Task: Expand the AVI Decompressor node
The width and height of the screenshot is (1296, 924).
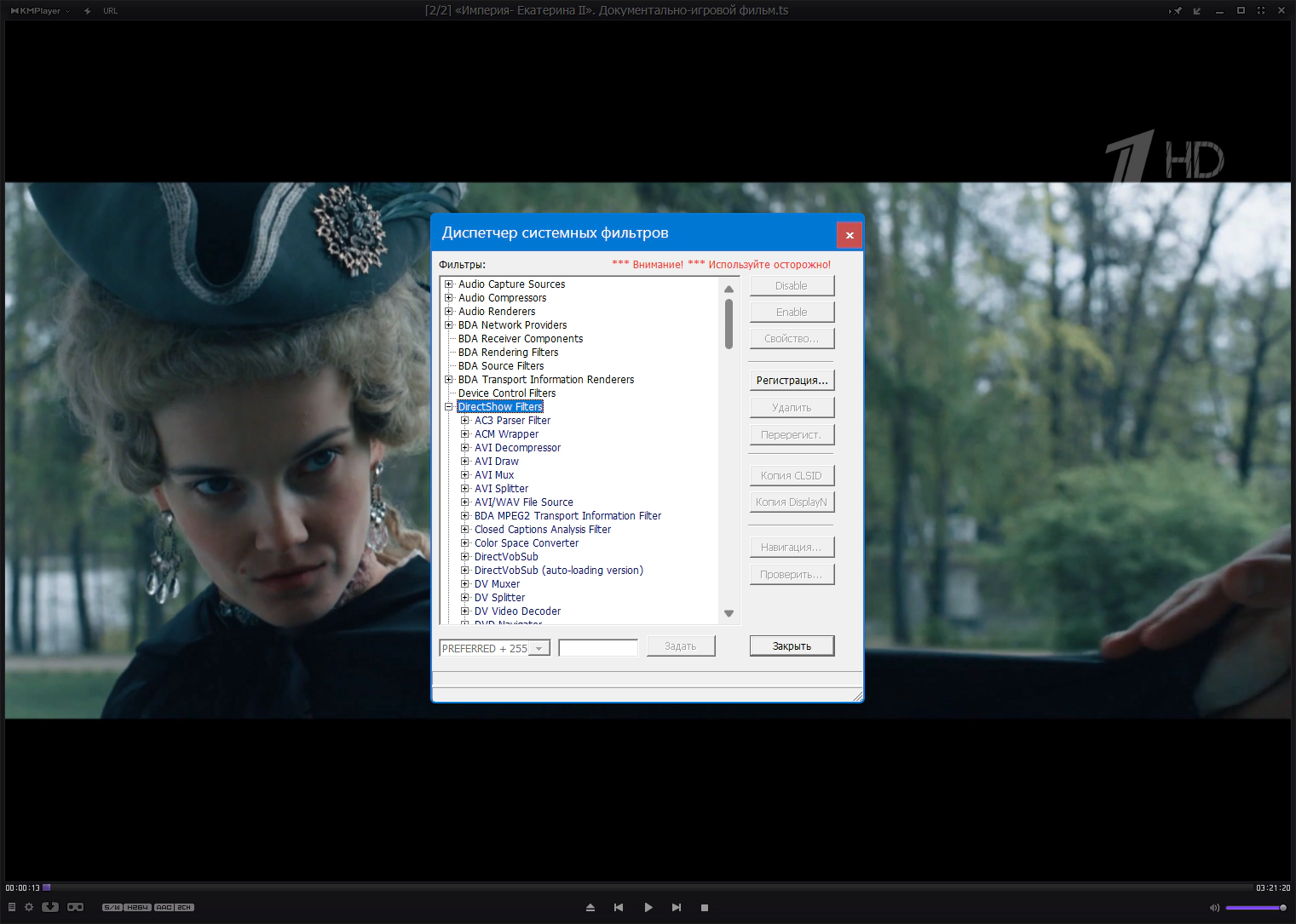Action: point(465,448)
